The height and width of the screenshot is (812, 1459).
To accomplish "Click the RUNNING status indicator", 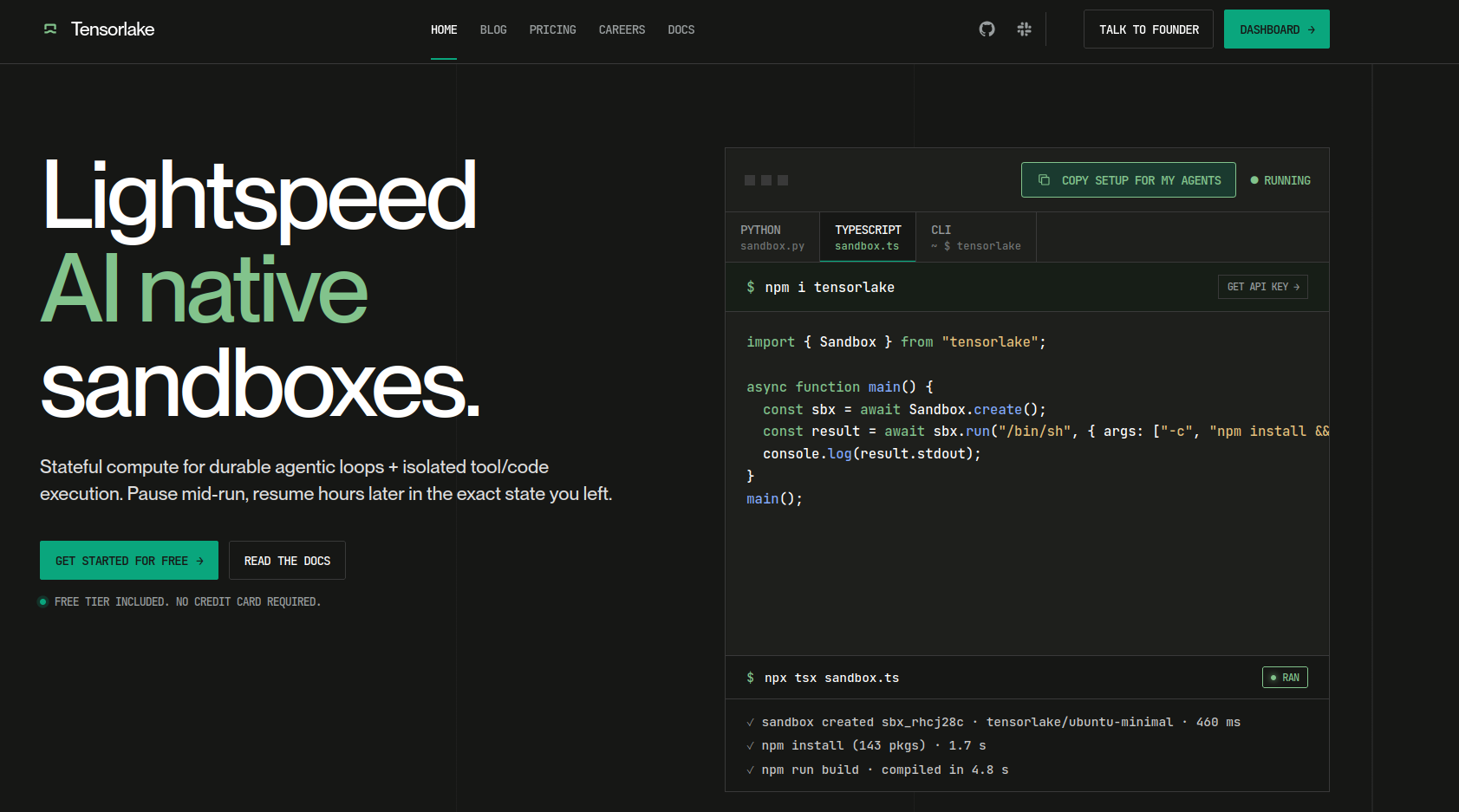I will 1280,180.
